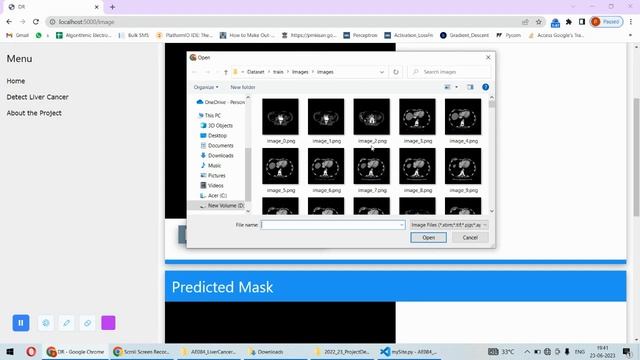Open the Gmail bookmark

tap(18, 36)
